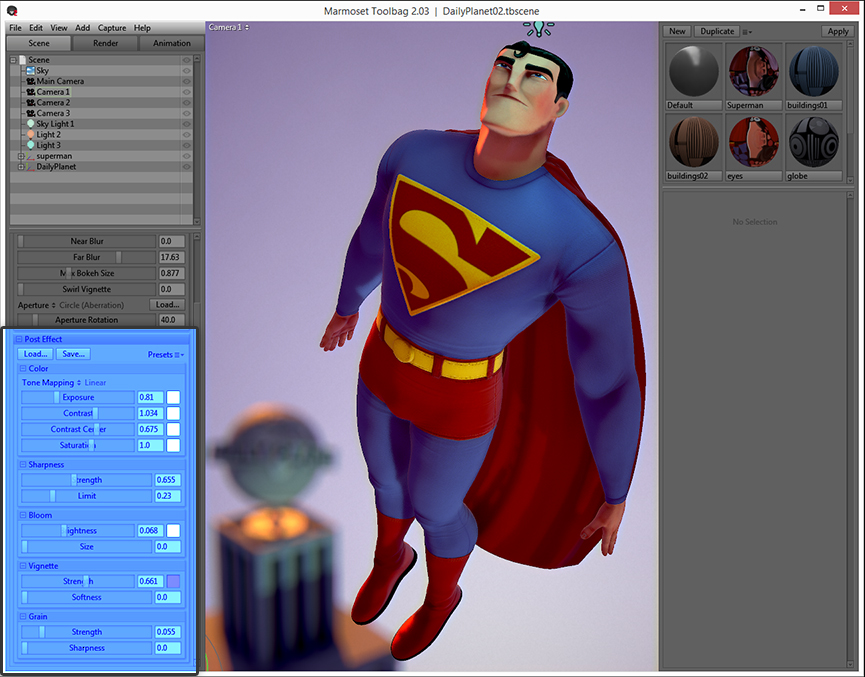This screenshot has width=865, height=677.
Task: Switch to the Animation tab
Action: click(172, 43)
